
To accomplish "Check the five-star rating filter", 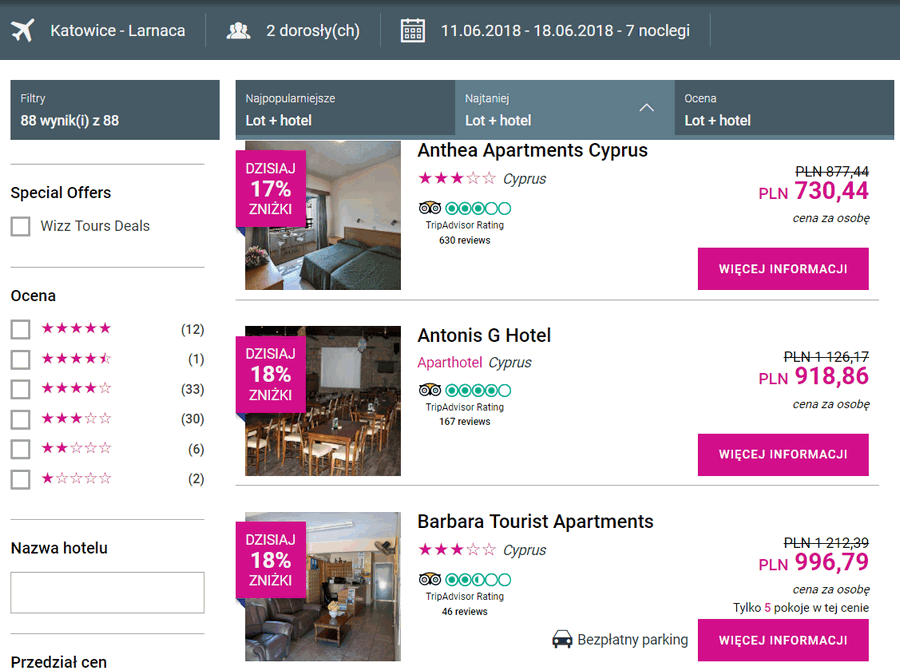I will coord(20,329).
